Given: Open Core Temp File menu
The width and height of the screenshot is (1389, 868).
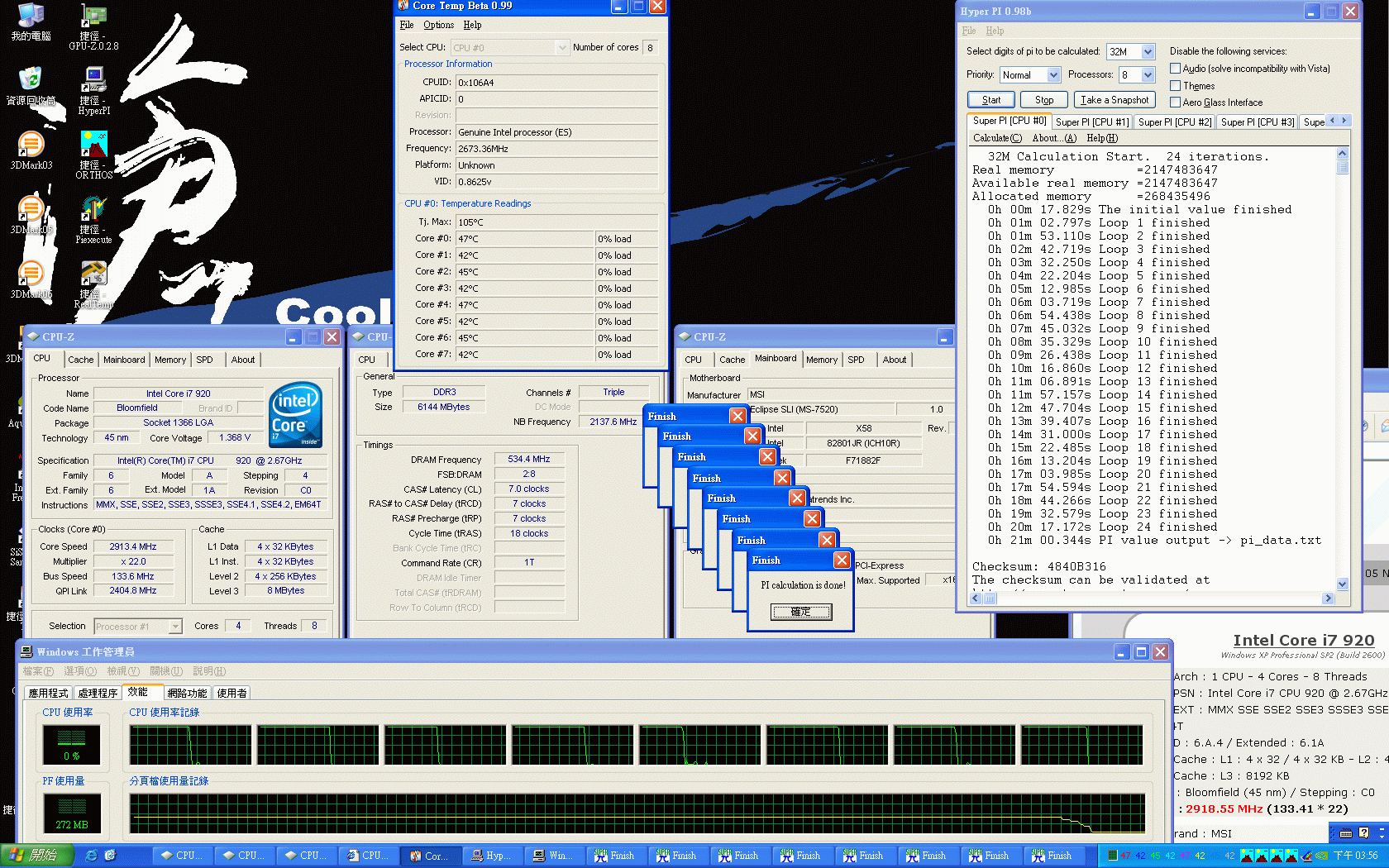Looking at the screenshot, I should click(x=407, y=26).
